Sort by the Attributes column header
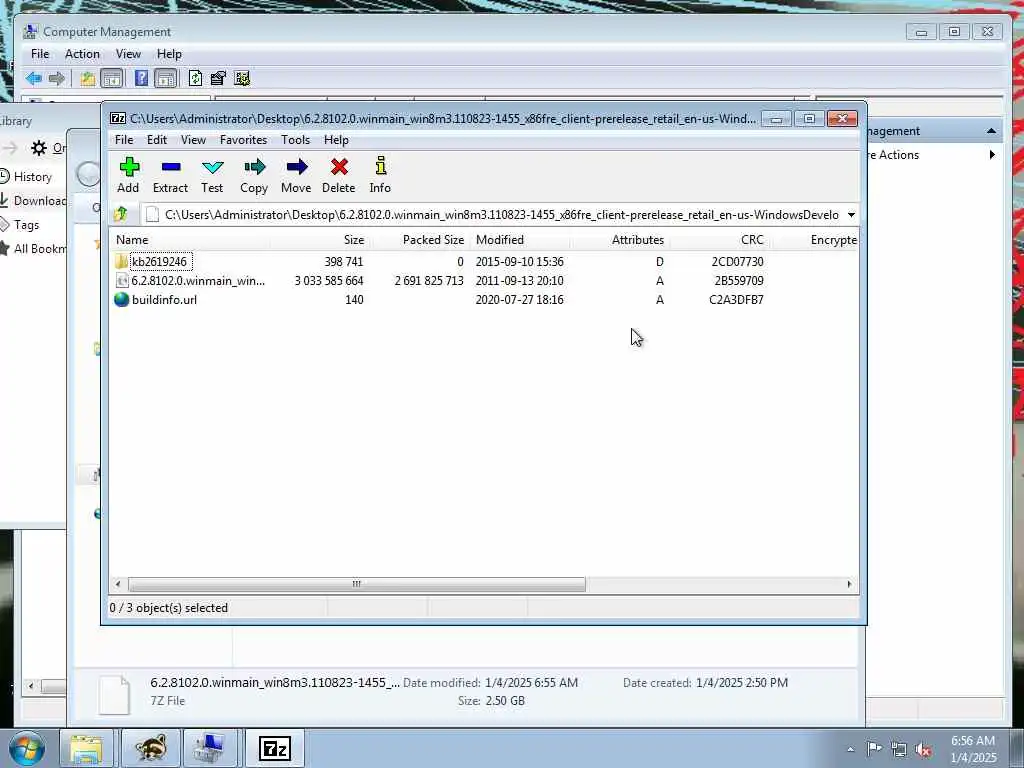 [620, 240]
